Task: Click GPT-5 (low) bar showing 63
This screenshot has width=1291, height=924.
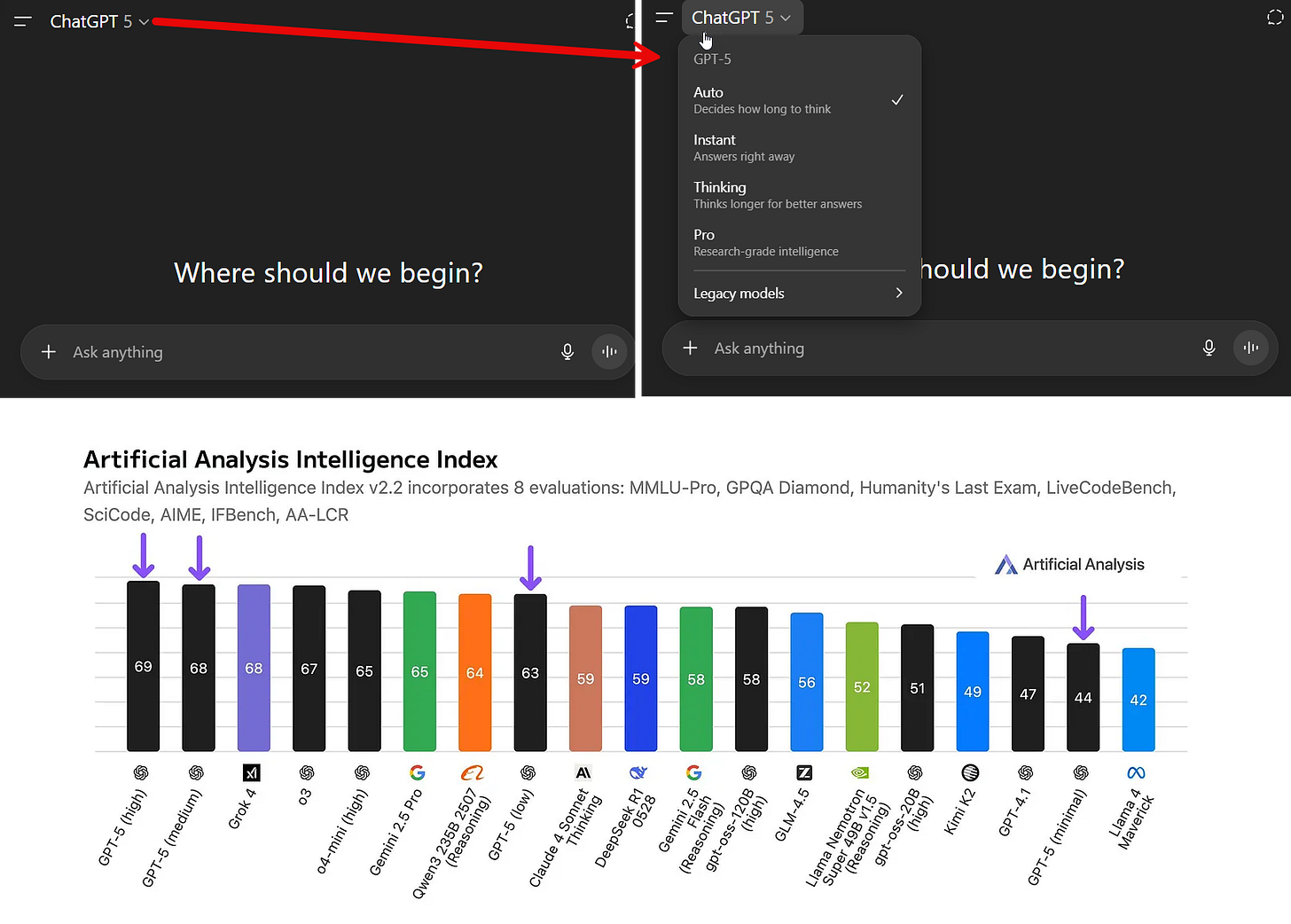Action: coord(530,674)
